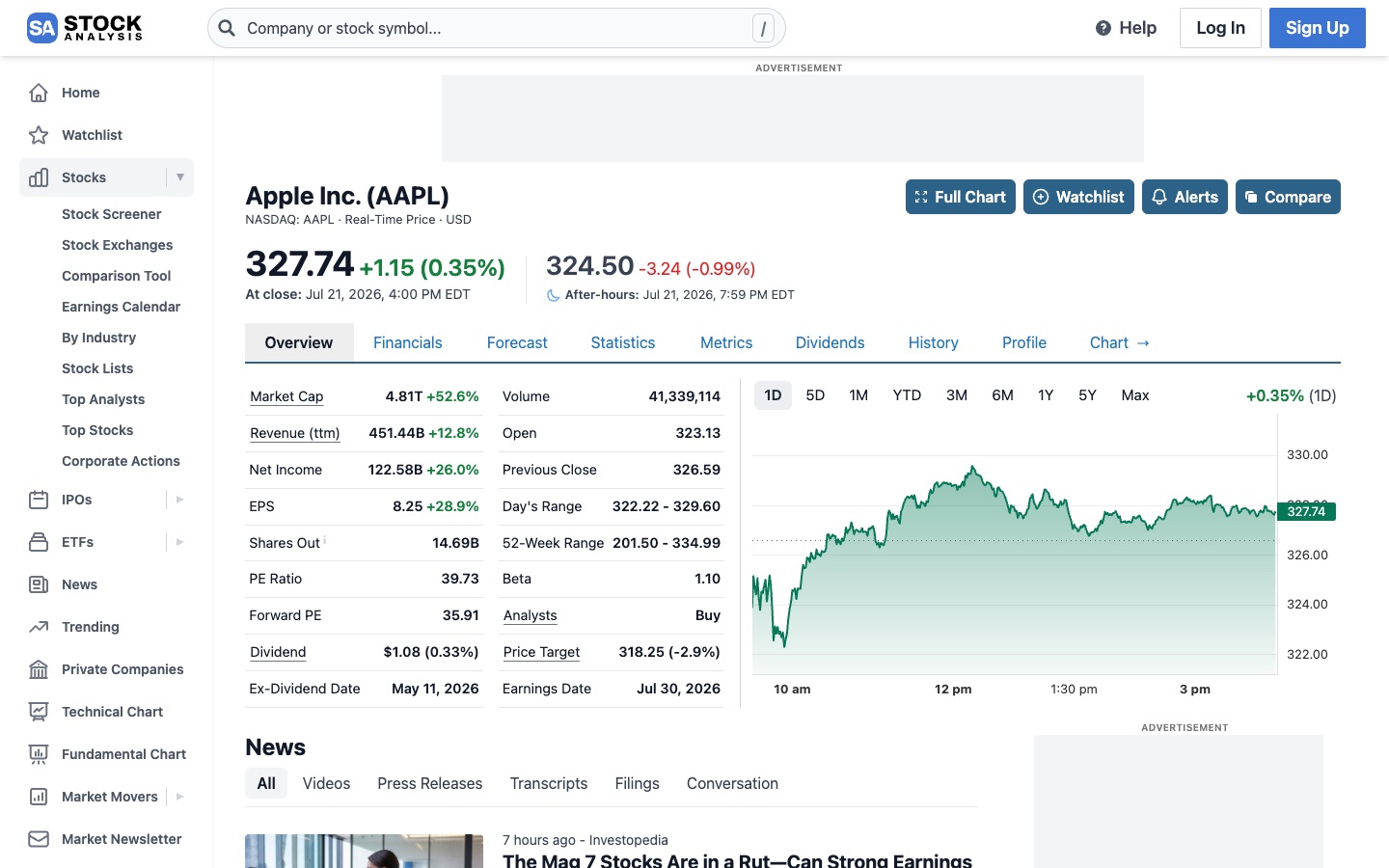Select the 1D chart range
The height and width of the screenshot is (868, 1389).
pyautogui.click(x=773, y=395)
